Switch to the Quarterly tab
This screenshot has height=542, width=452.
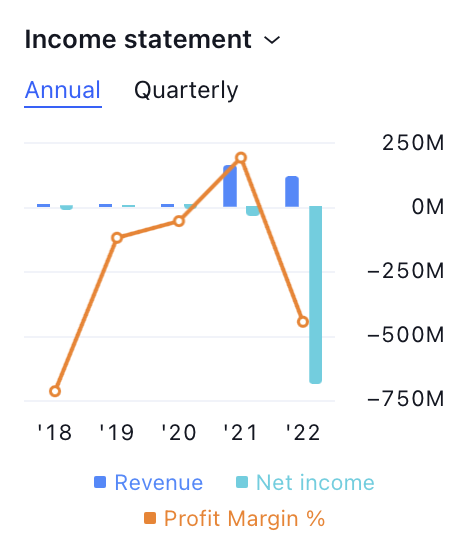[x=186, y=91]
